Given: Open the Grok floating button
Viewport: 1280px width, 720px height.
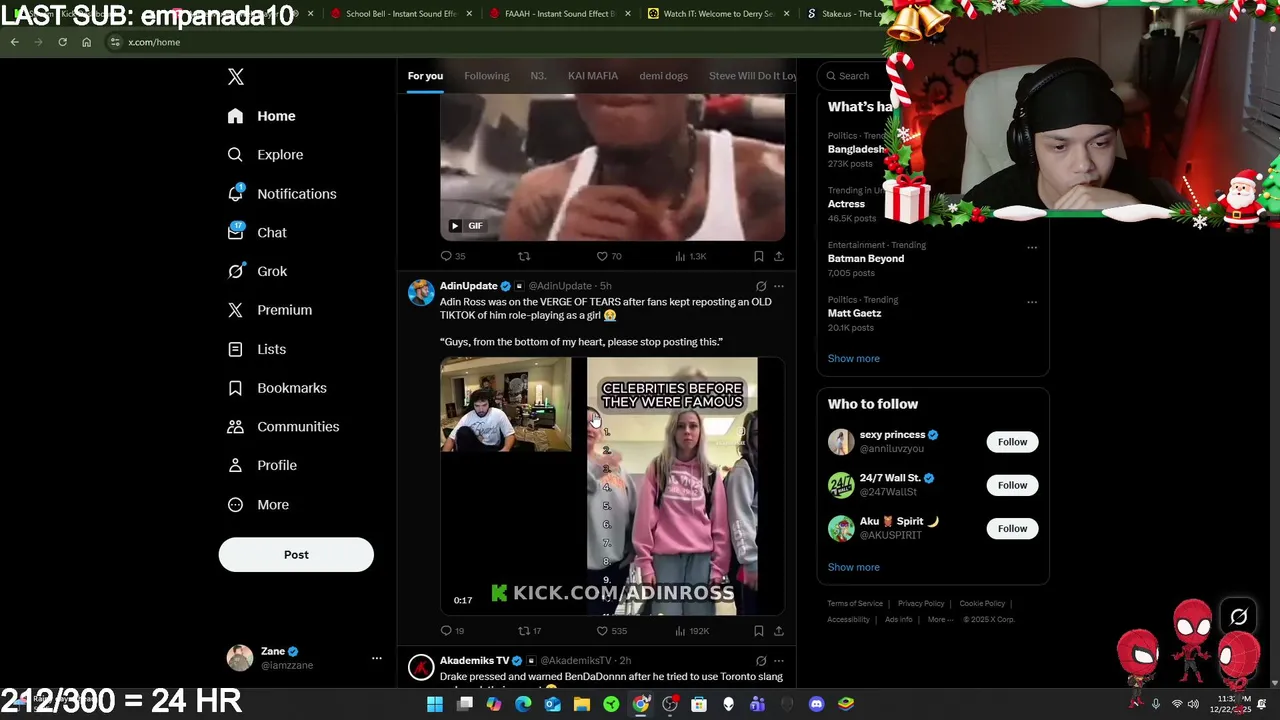Looking at the screenshot, I should pyautogui.click(x=1238, y=617).
